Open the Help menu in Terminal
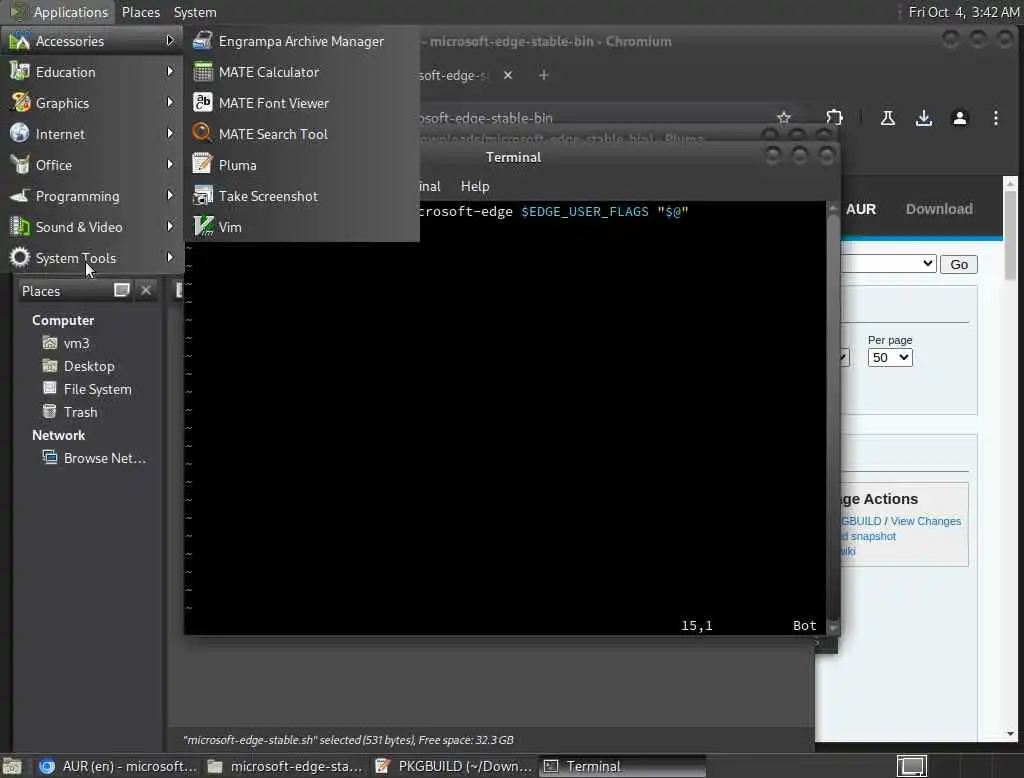Screen dimensions: 1024x778 (475, 186)
